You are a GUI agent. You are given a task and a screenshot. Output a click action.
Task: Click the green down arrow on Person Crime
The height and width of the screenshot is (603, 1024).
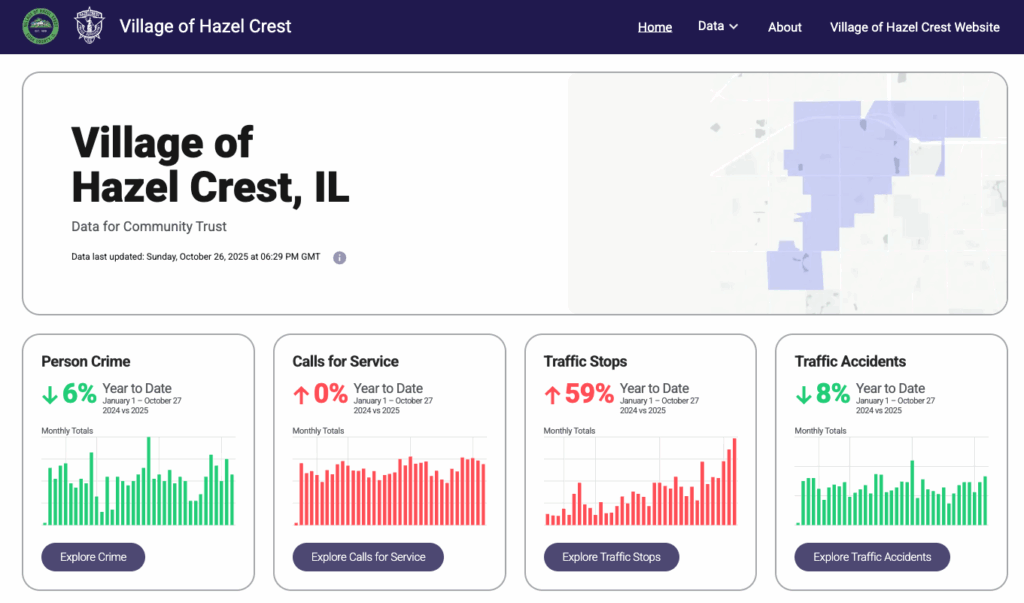pos(50,395)
